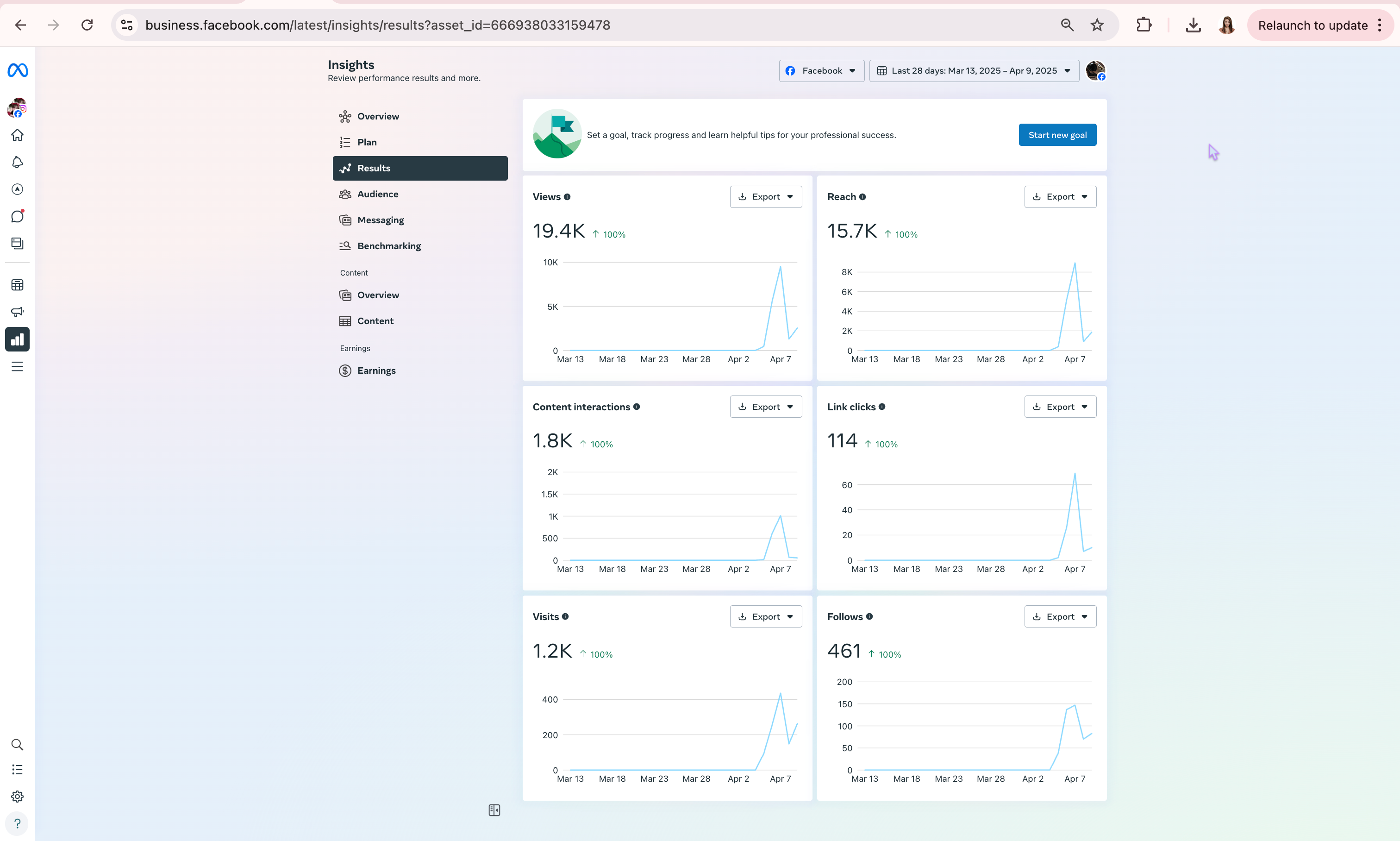This screenshot has width=1400, height=841.
Task: Click the browser forward arrow
Action: pos(53,25)
